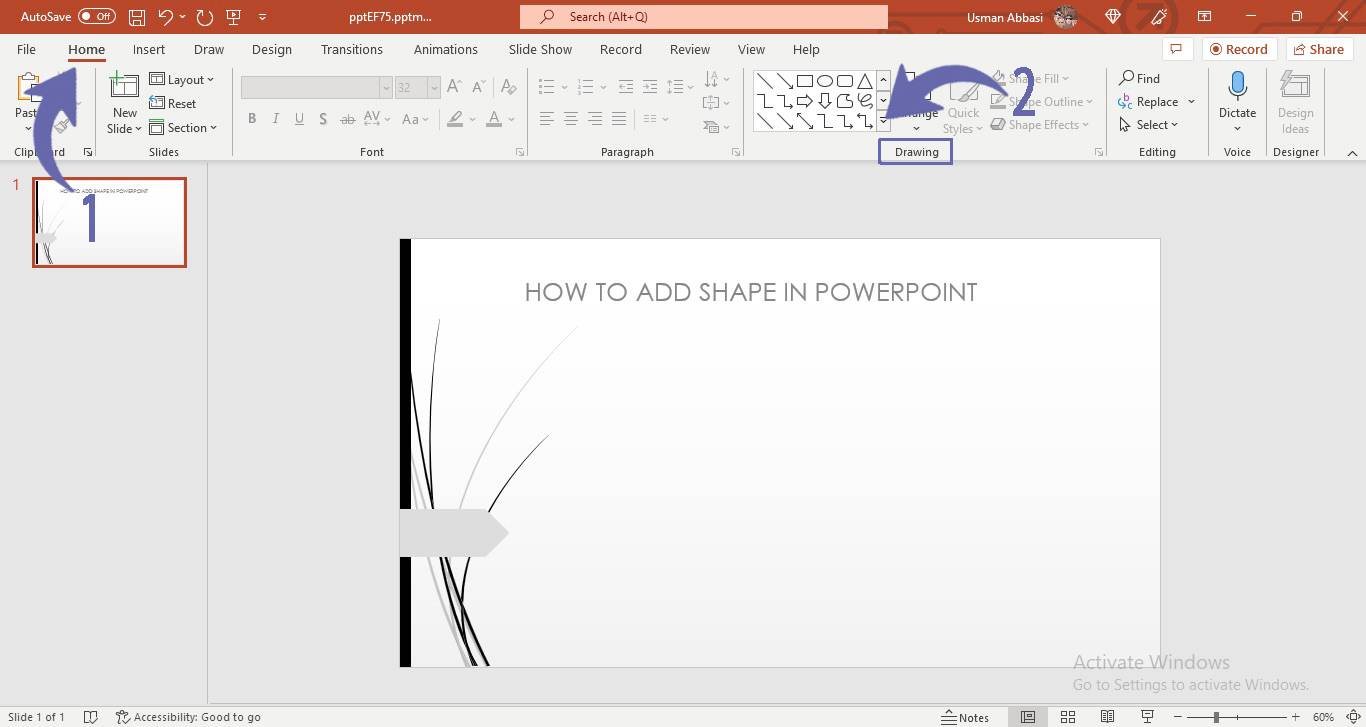Click the Dictate microphone icon
The height and width of the screenshot is (727, 1366).
1237,86
